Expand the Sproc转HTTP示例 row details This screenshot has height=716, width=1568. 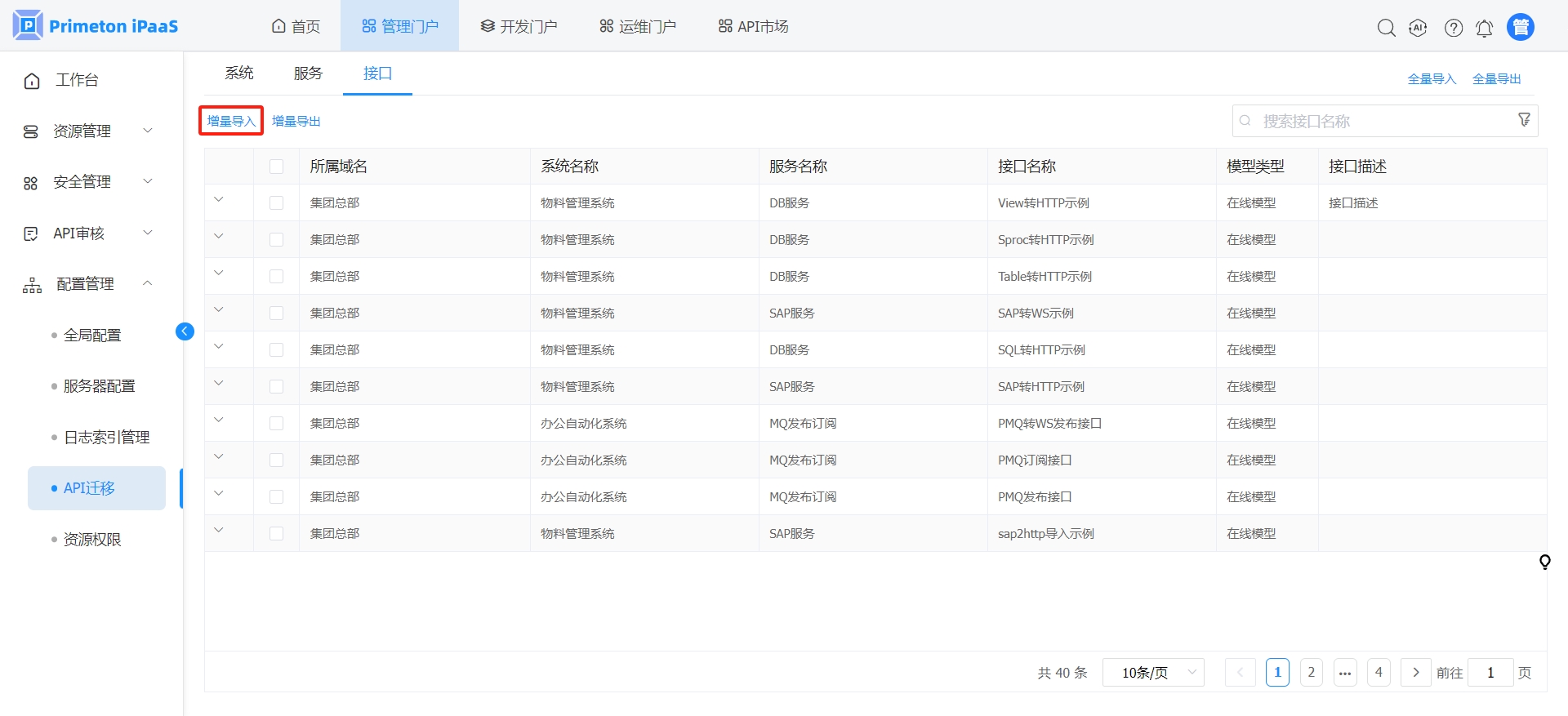pos(218,237)
